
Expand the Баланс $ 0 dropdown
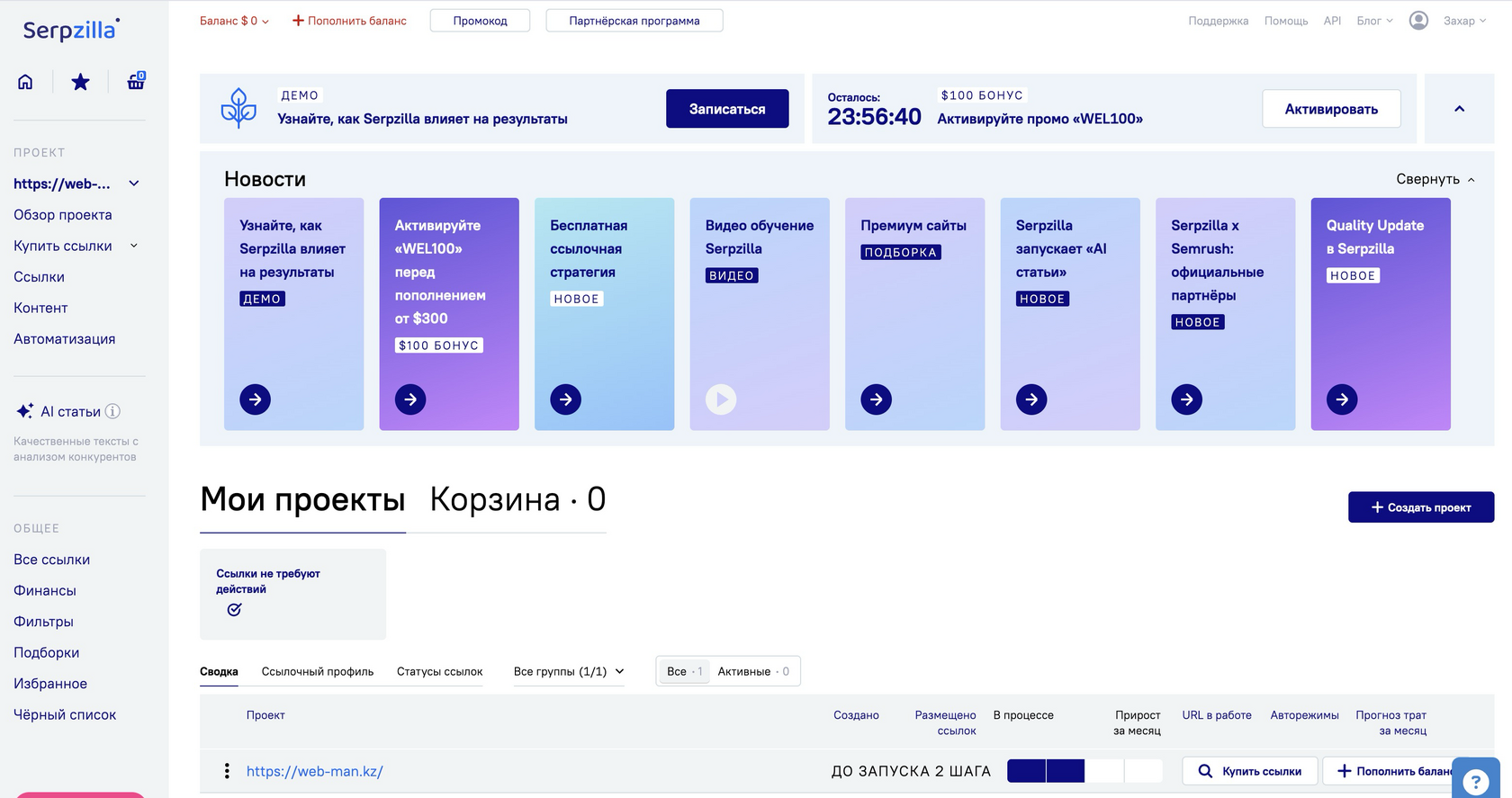(234, 21)
